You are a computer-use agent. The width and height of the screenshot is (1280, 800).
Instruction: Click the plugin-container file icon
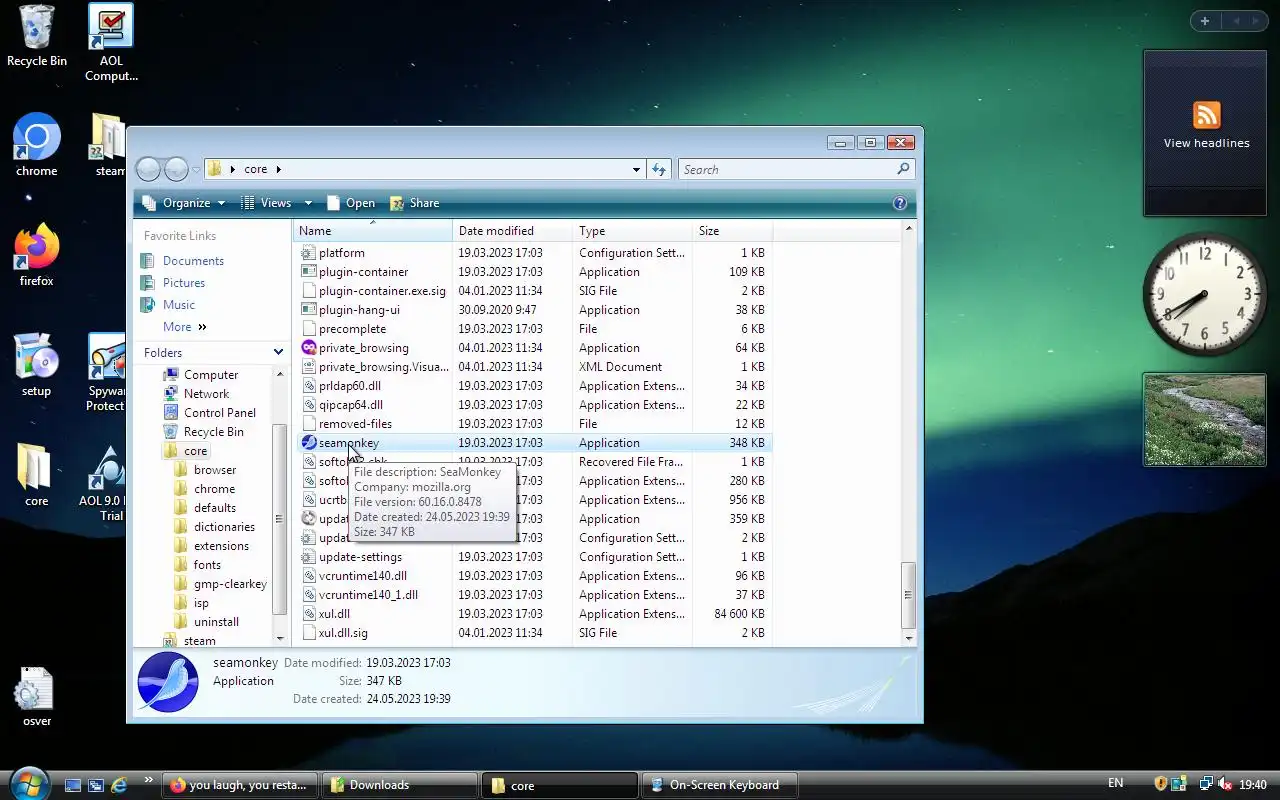click(309, 272)
